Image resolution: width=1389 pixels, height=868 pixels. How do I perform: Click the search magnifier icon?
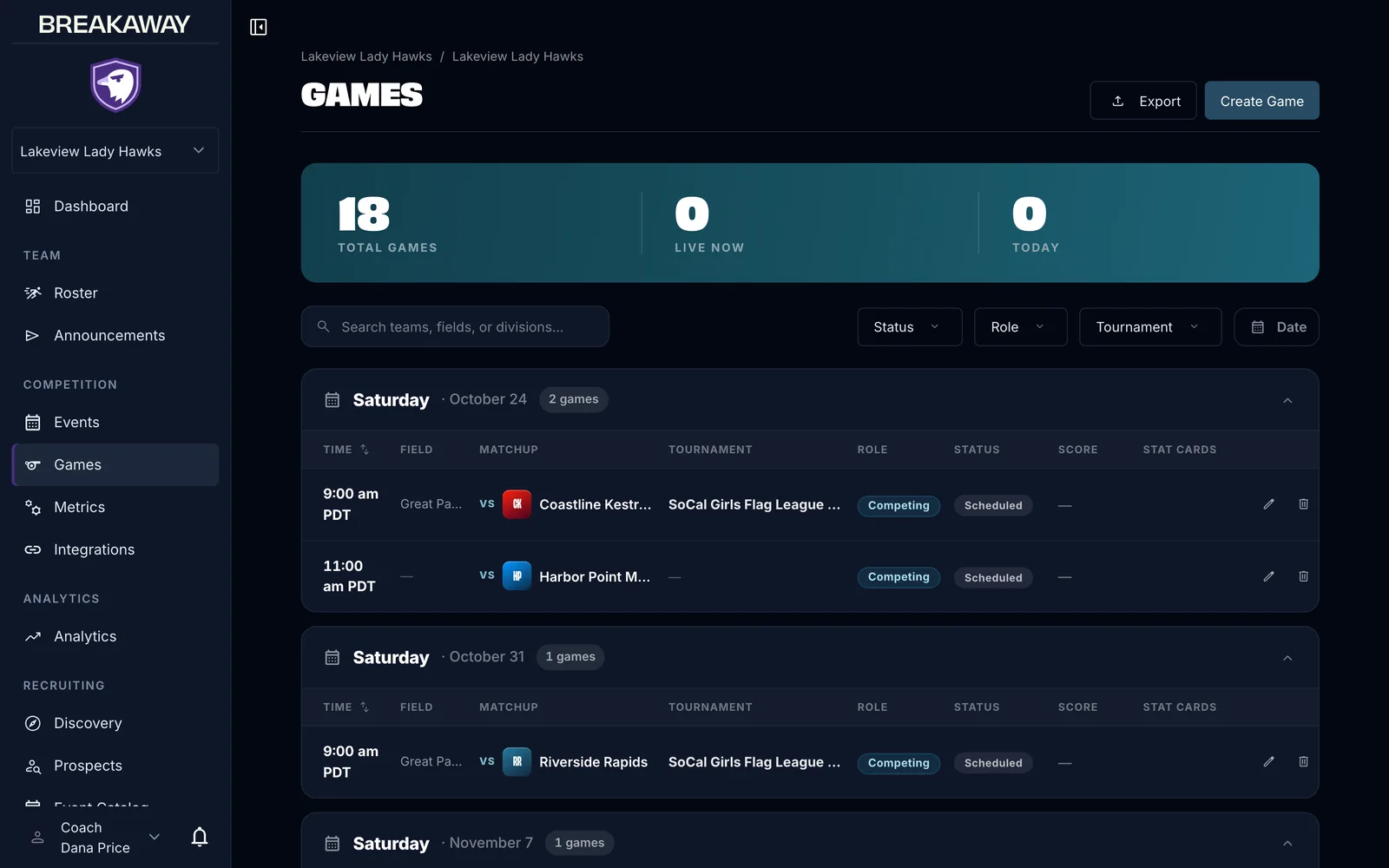[x=323, y=326]
